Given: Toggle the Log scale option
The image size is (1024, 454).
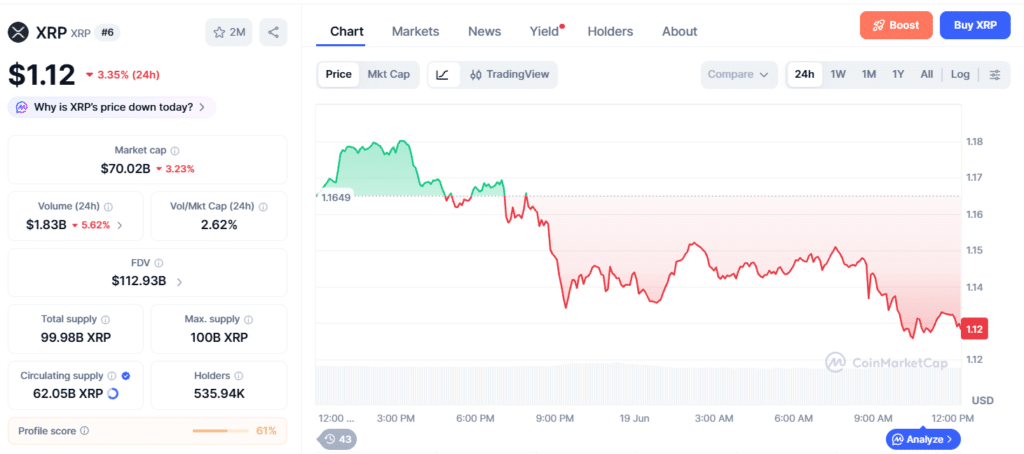Looking at the screenshot, I should tap(960, 74).
